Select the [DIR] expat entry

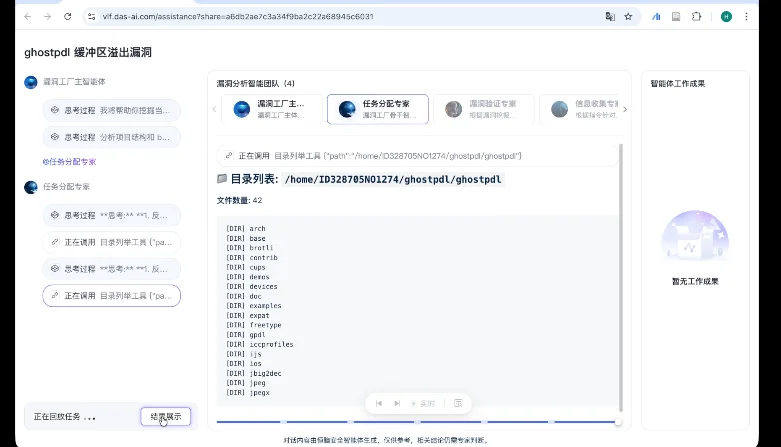(x=248, y=316)
